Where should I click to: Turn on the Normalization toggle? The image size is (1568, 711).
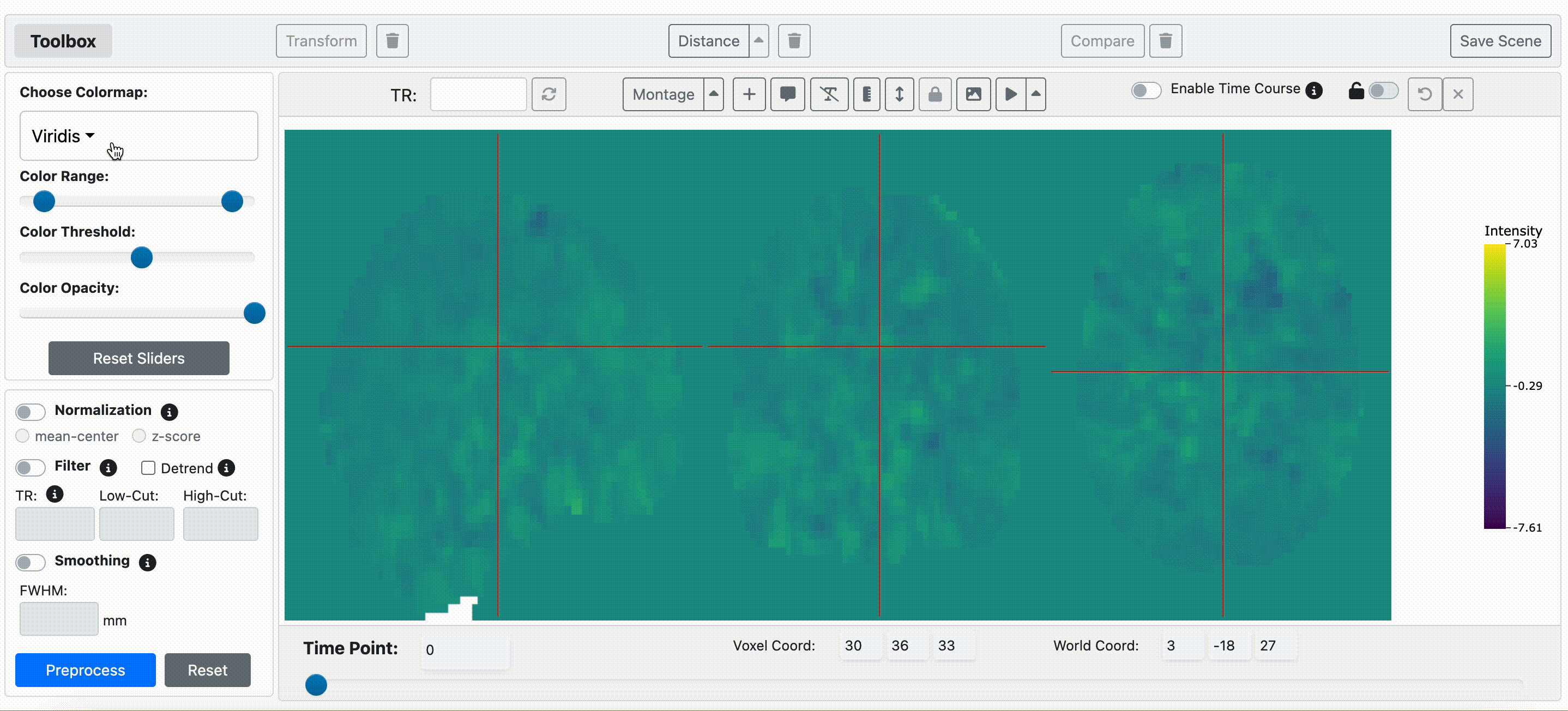coord(31,412)
